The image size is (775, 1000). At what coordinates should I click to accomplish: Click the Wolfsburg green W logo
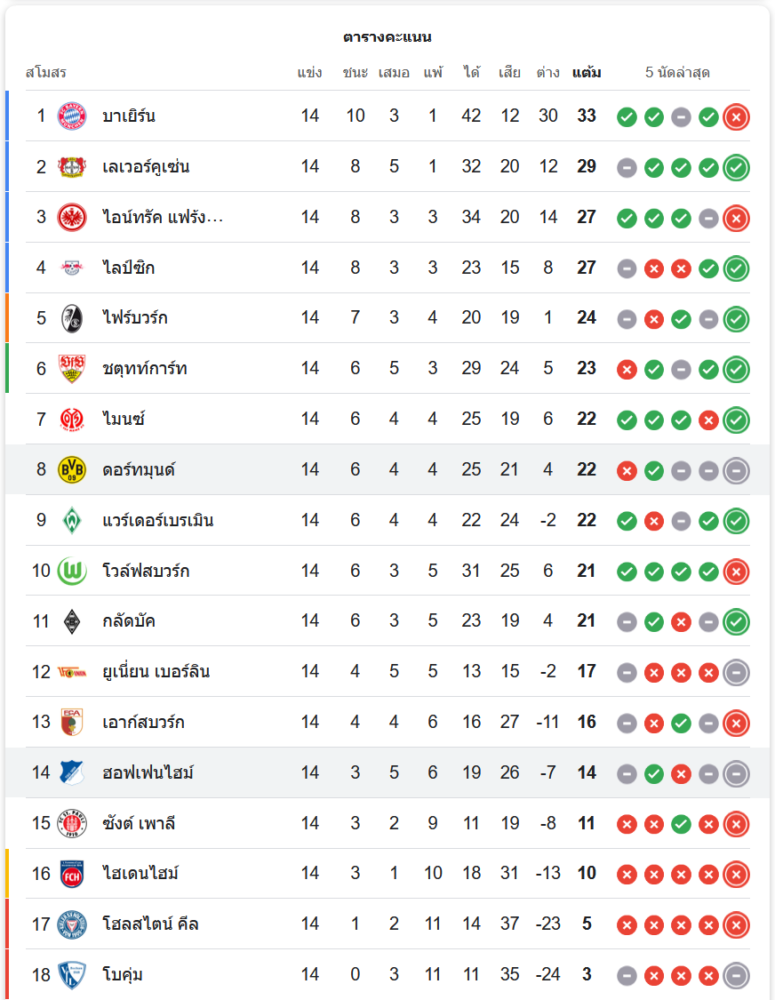[x=72, y=571]
